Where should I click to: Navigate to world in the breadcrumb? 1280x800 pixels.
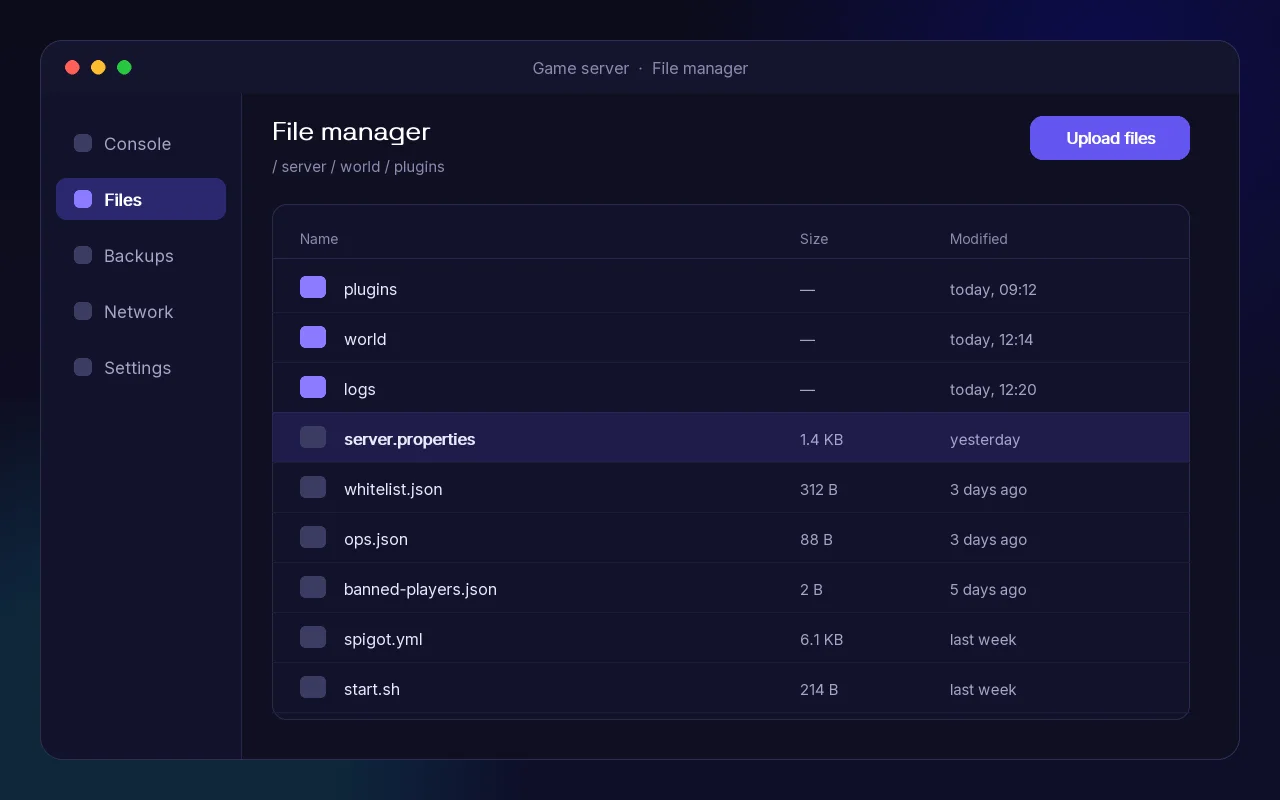click(360, 166)
